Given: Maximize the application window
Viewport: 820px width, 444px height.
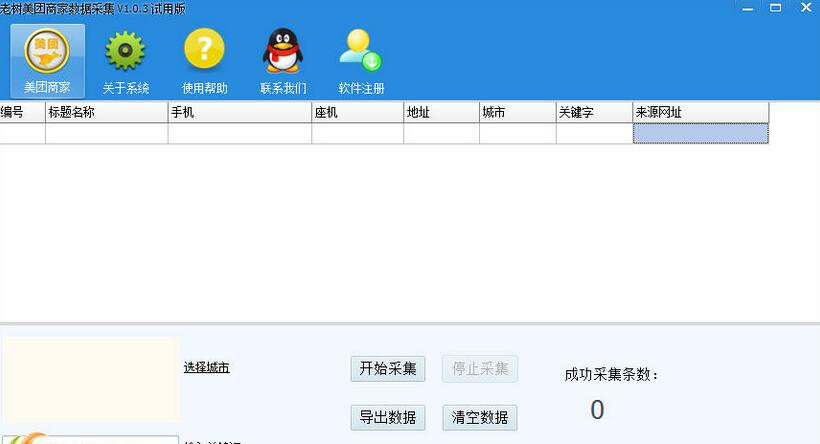Looking at the screenshot, I should 776,8.
